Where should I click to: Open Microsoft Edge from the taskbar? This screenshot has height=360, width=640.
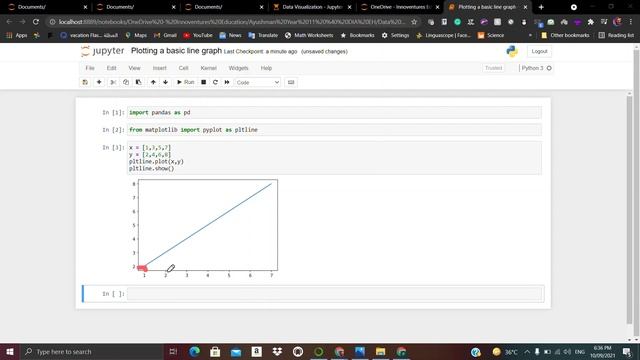click(x=195, y=351)
